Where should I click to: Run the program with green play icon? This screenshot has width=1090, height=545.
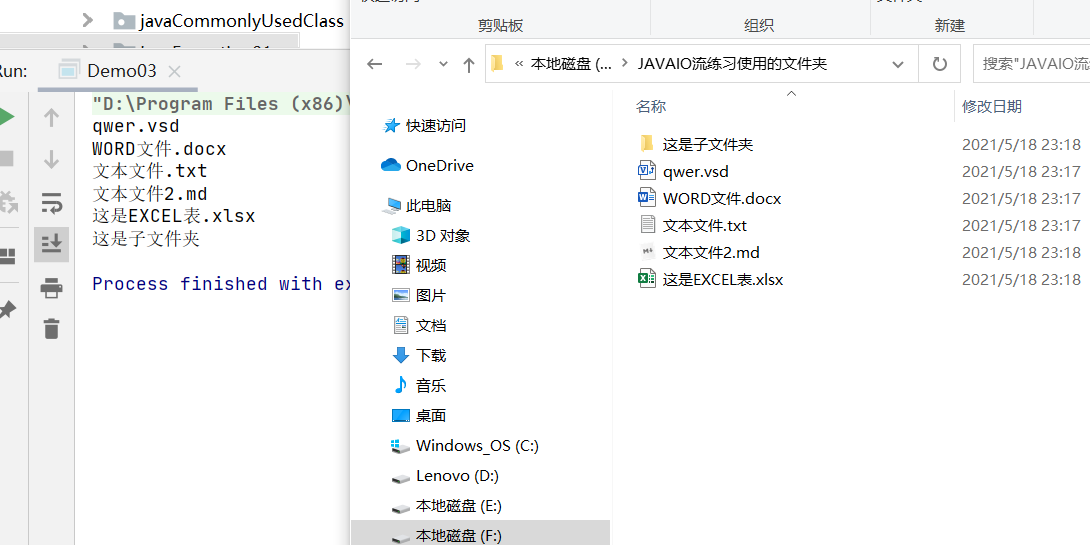pos(6,117)
